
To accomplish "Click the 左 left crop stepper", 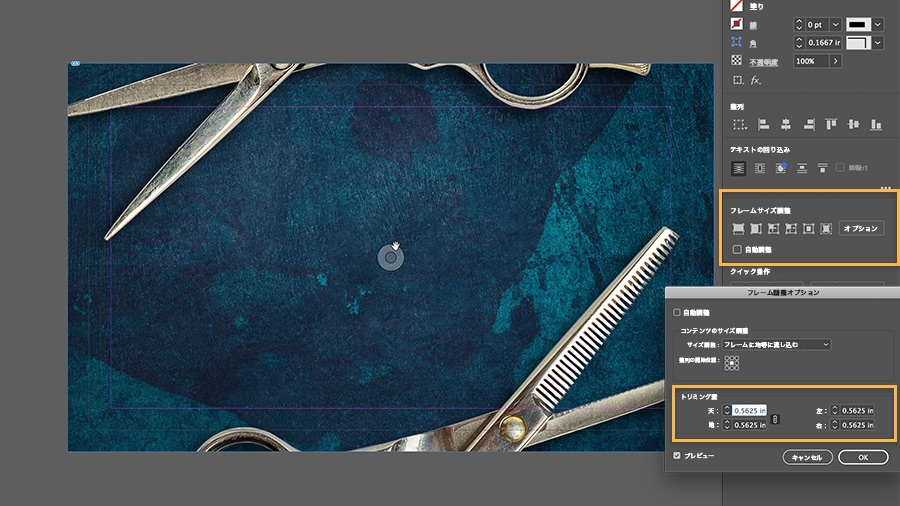I will 835,410.
